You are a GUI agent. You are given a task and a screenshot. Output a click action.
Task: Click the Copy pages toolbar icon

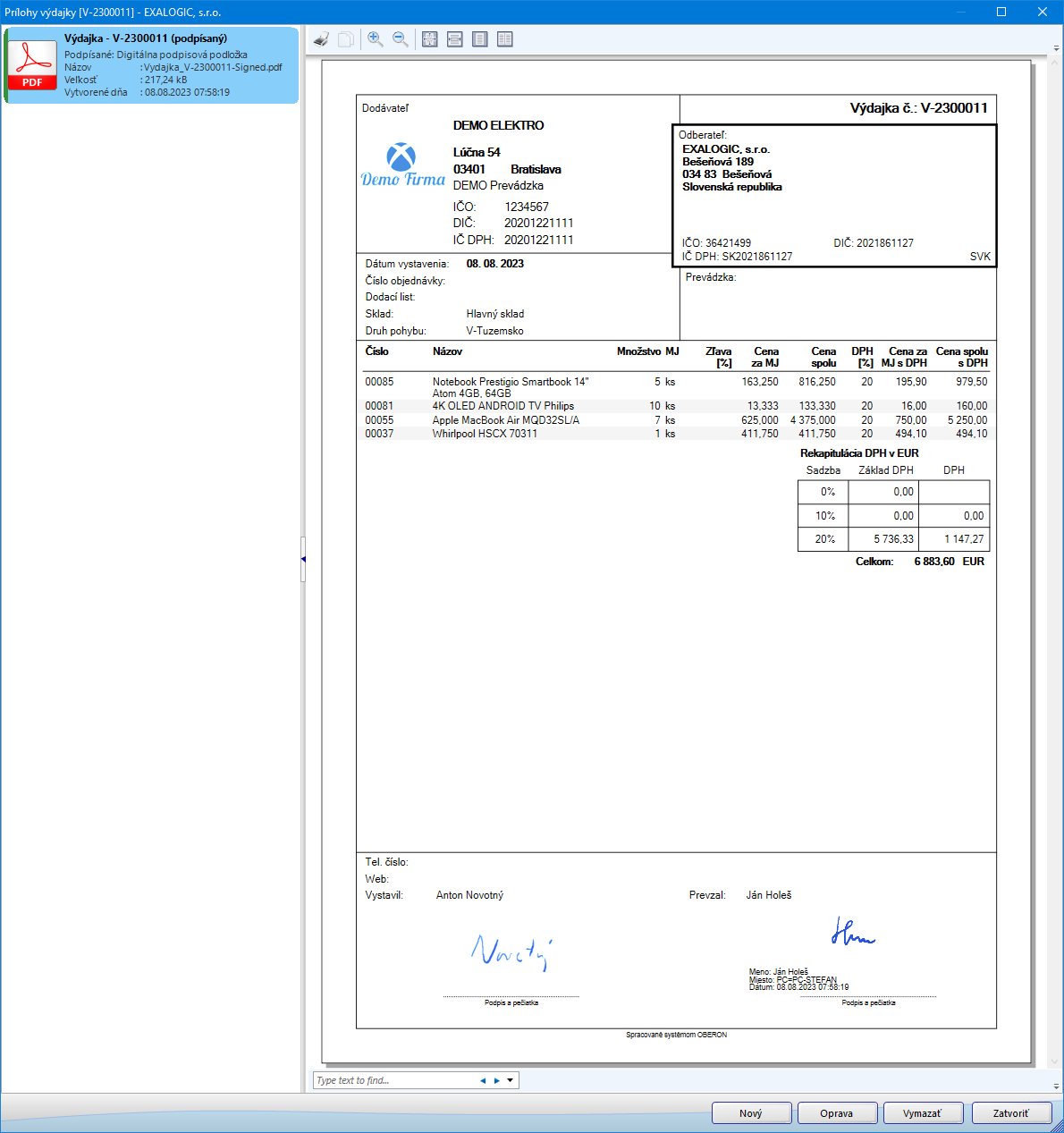(x=346, y=39)
